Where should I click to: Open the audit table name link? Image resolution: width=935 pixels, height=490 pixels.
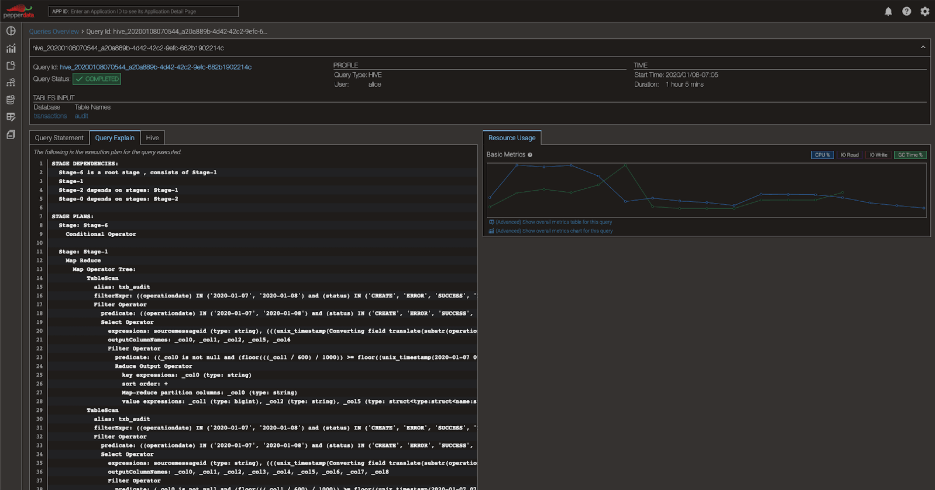[82, 116]
